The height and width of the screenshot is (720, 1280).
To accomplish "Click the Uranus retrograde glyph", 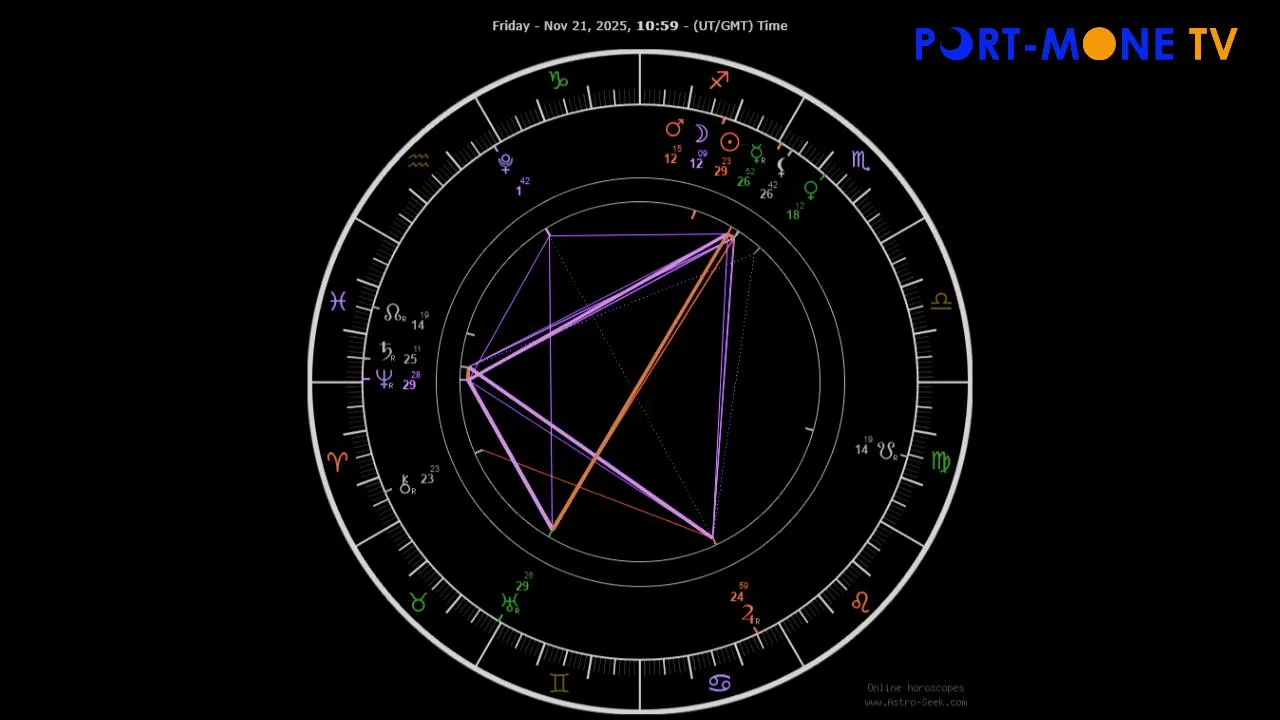I will [x=511, y=602].
